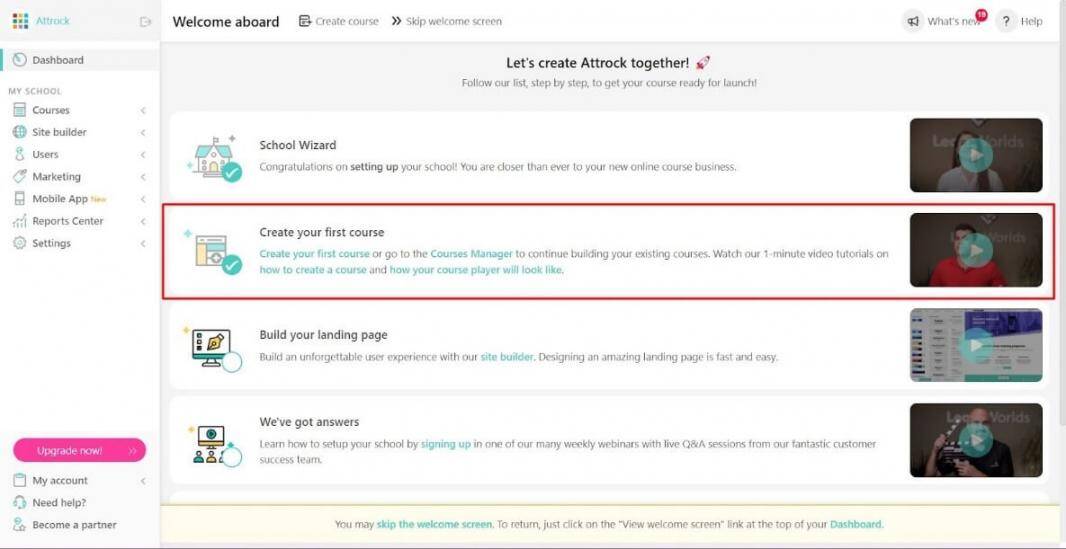1066x549 pixels.
Task: Expand the Marketing menu chevron
Action: pos(143,177)
